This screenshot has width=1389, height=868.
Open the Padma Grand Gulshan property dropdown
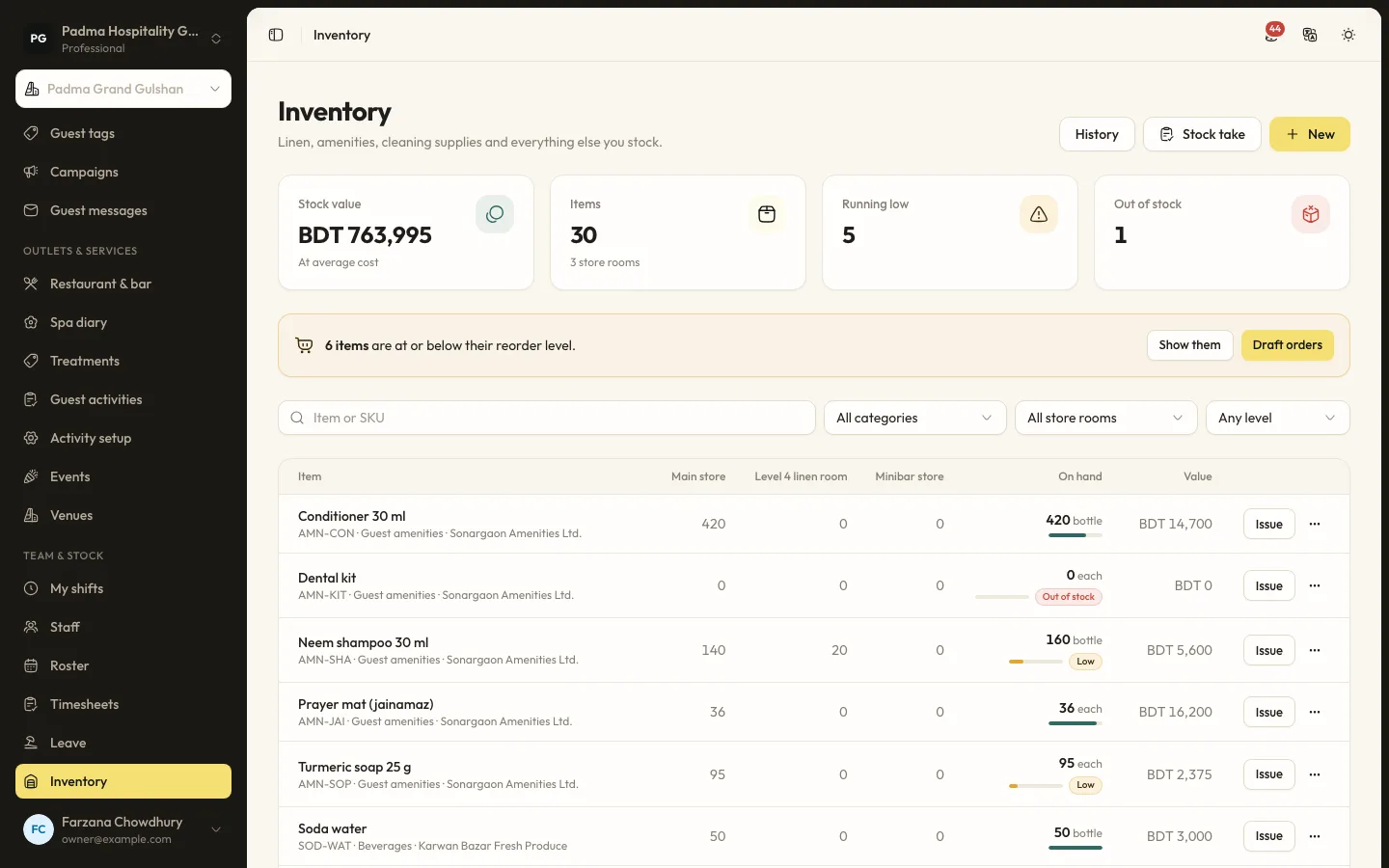(123, 89)
